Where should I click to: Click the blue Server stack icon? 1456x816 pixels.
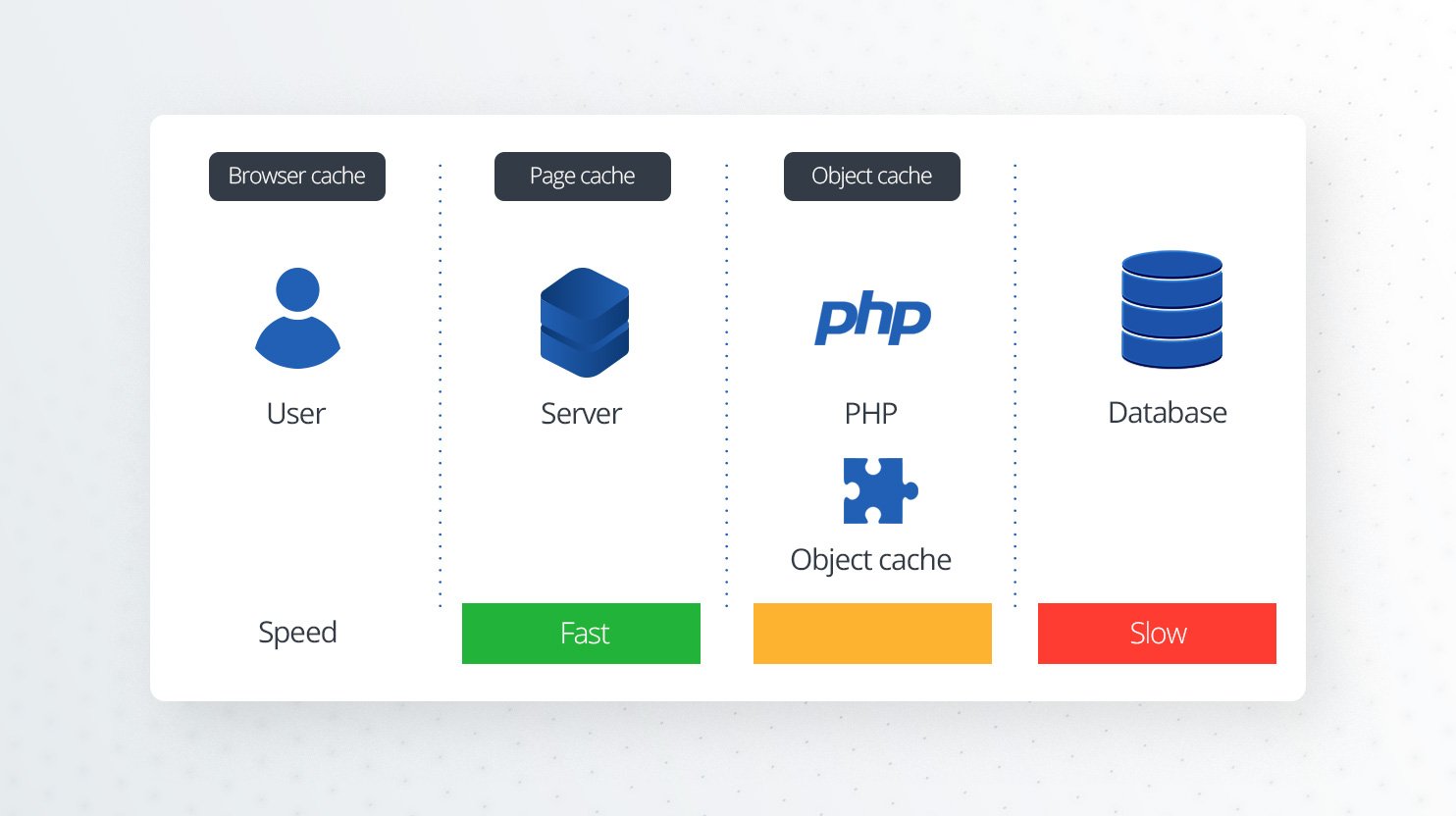coord(584,322)
